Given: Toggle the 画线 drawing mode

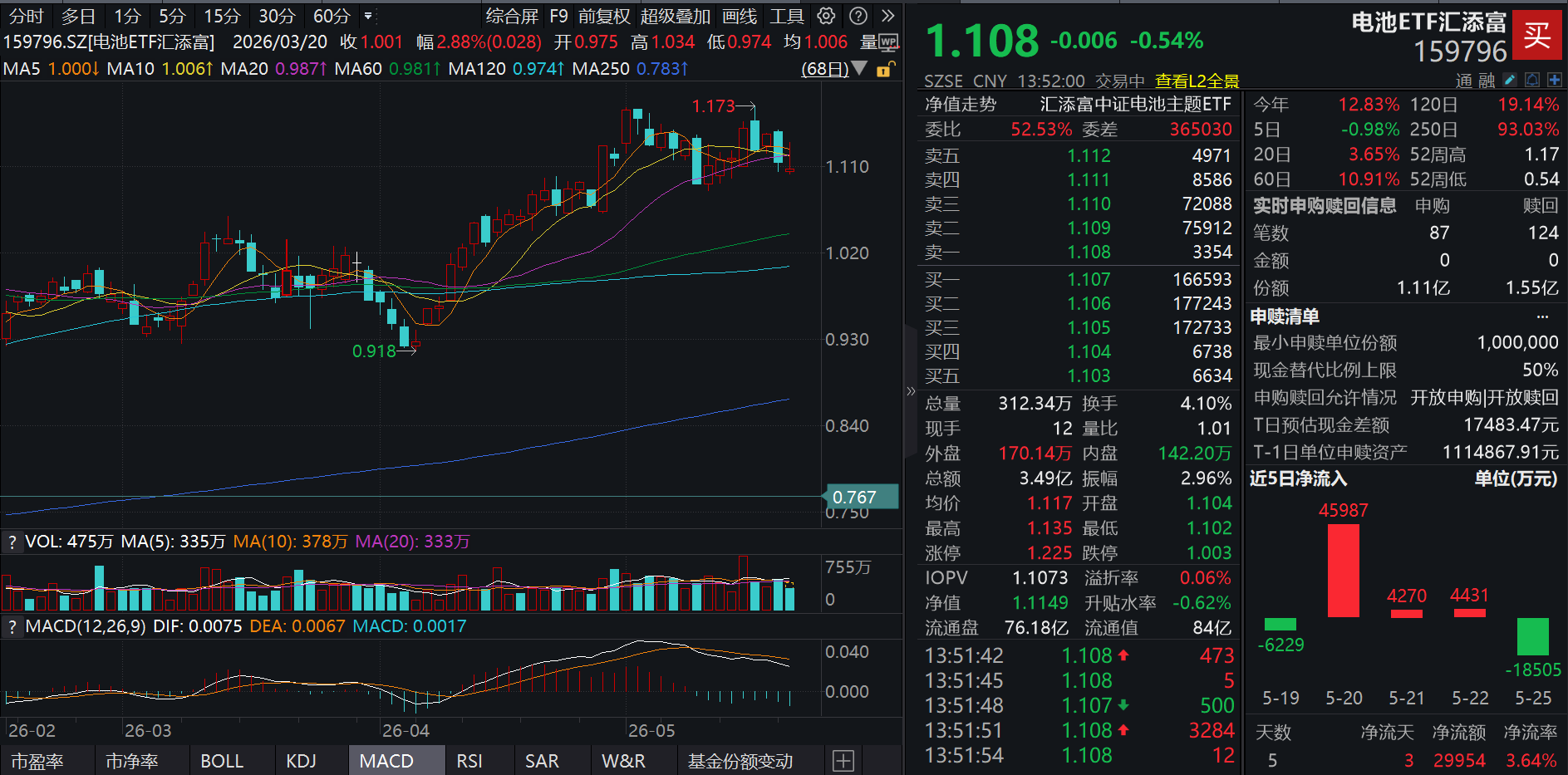Looking at the screenshot, I should pos(740,16).
